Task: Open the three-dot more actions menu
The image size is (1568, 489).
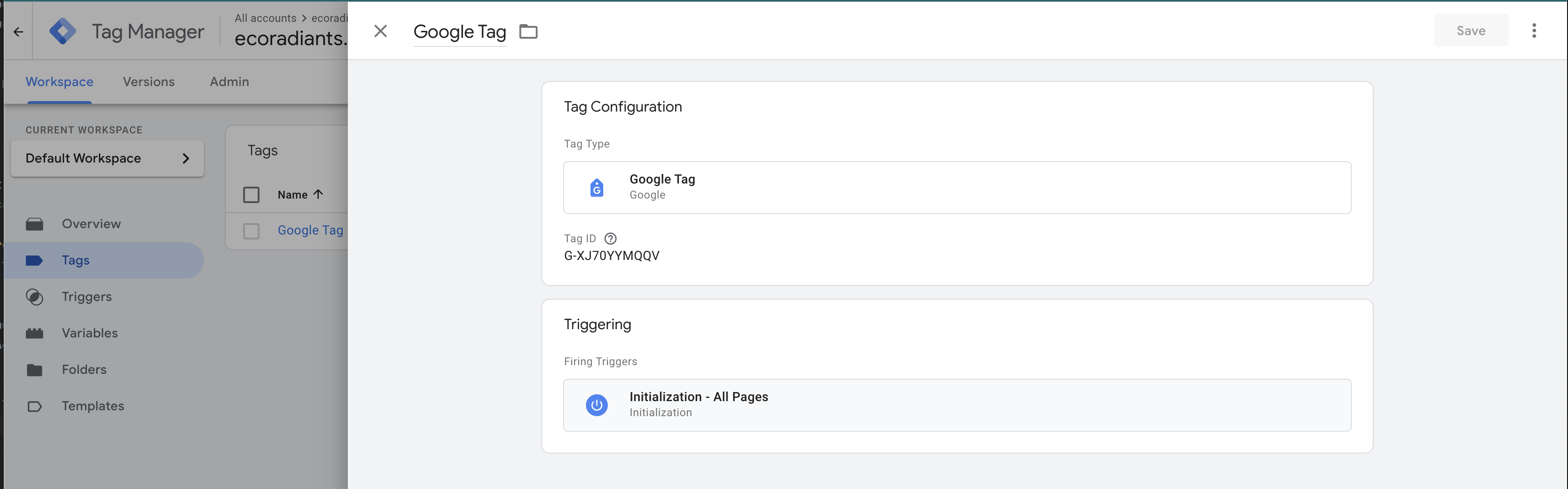Action: (1533, 31)
